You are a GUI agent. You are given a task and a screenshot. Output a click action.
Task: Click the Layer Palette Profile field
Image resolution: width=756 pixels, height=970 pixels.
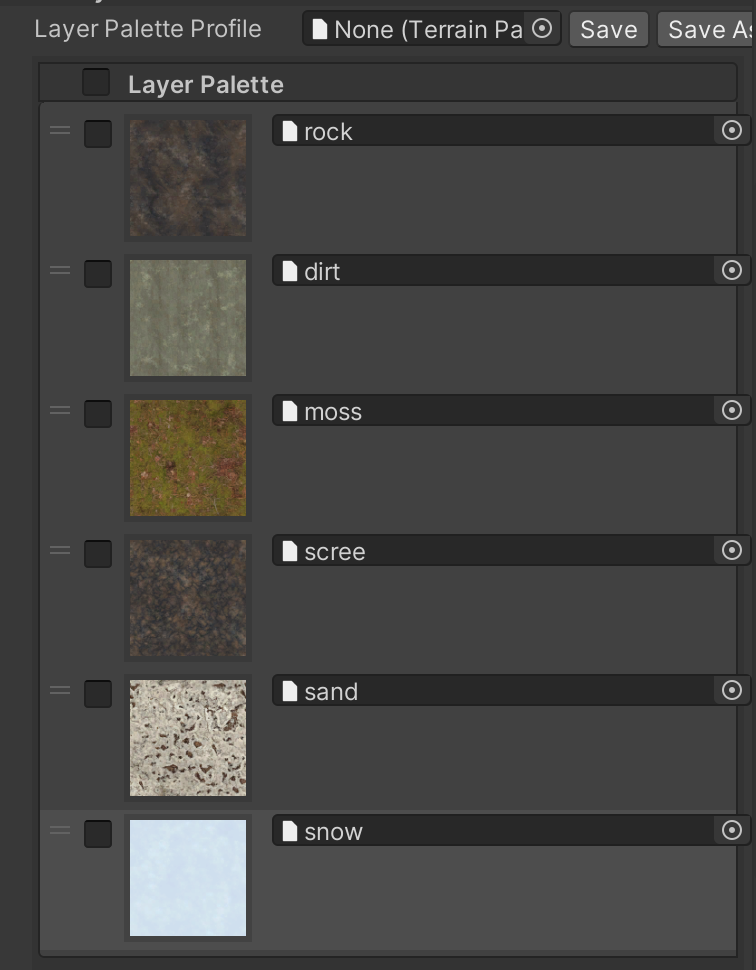click(420, 29)
